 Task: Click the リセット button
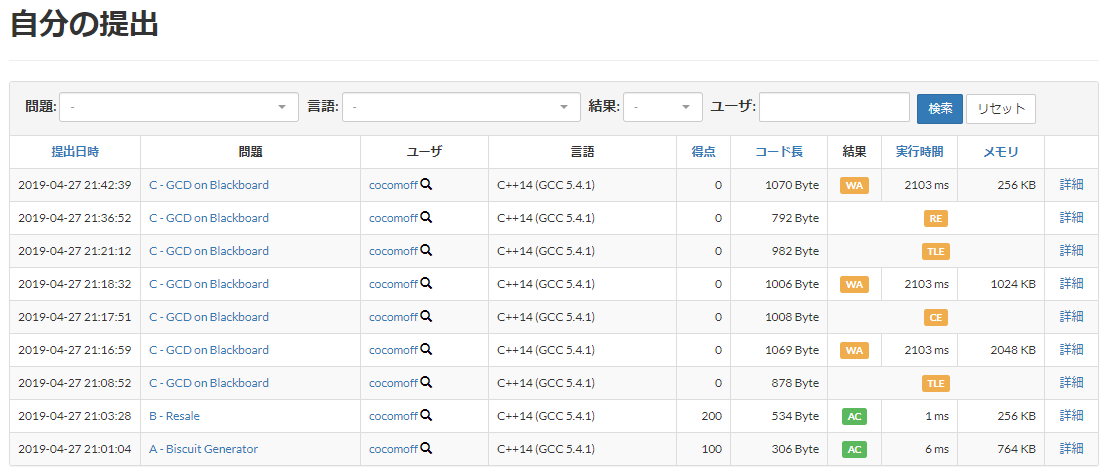click(1000, 108)
